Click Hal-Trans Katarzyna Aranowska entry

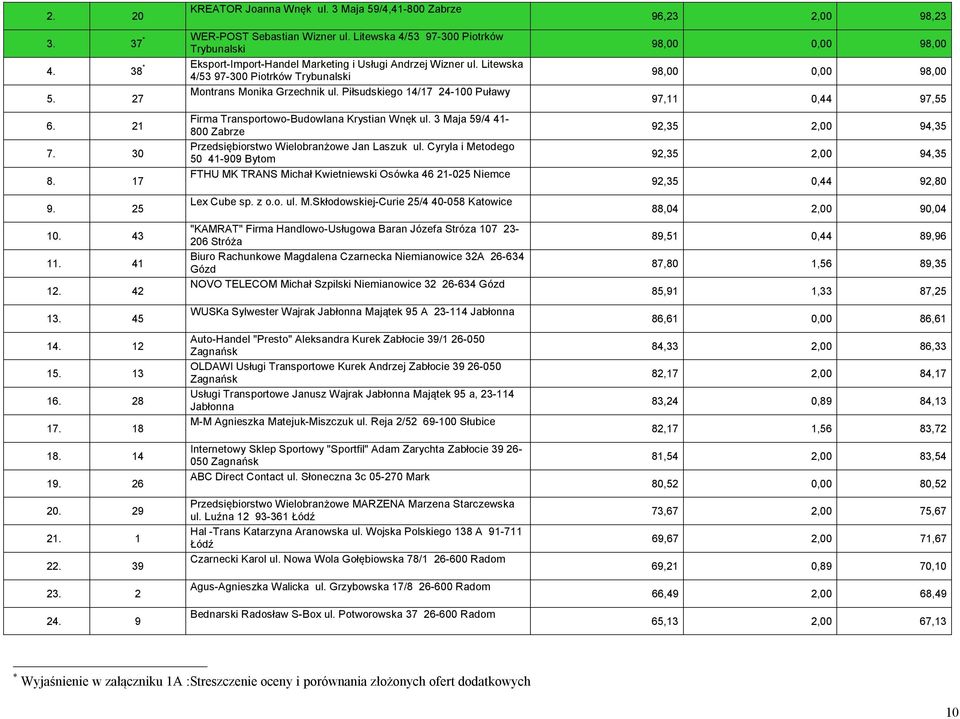click(358, 539)
